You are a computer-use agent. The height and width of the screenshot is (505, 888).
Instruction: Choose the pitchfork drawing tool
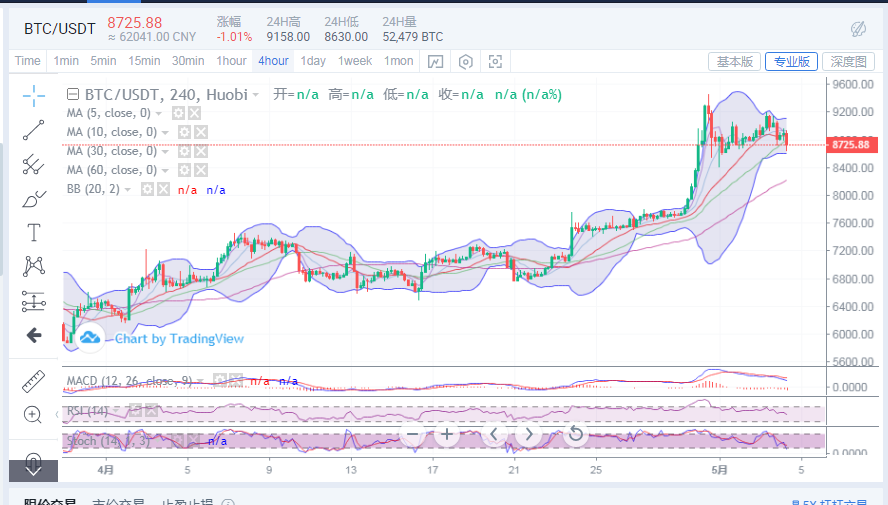[x=34, y=163]
